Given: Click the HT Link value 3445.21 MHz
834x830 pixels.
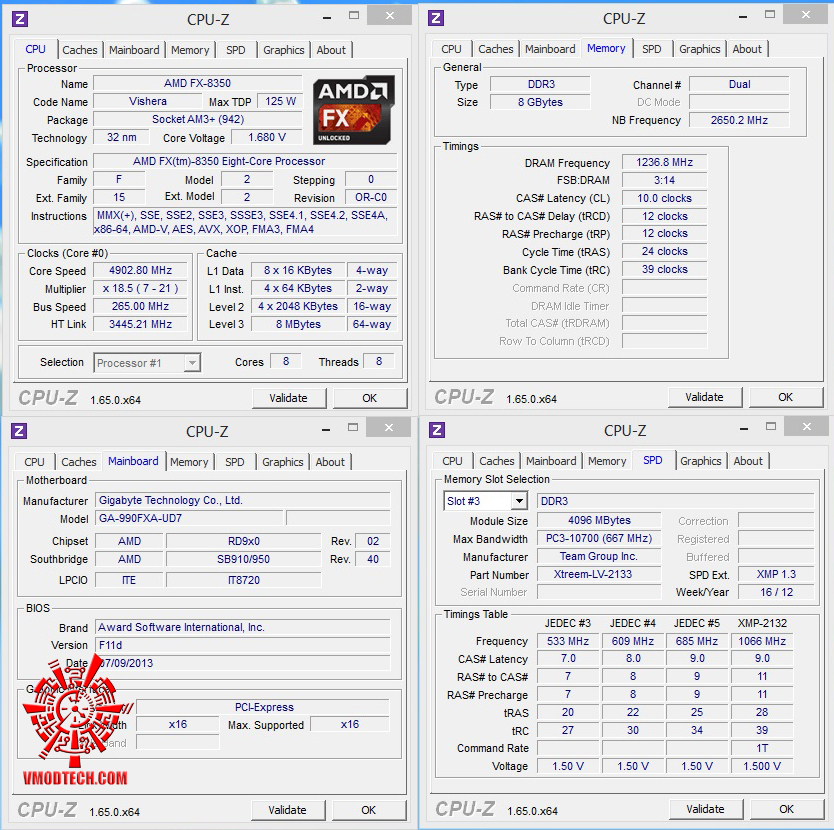Looking at the screenshot, I should (140, 324).
